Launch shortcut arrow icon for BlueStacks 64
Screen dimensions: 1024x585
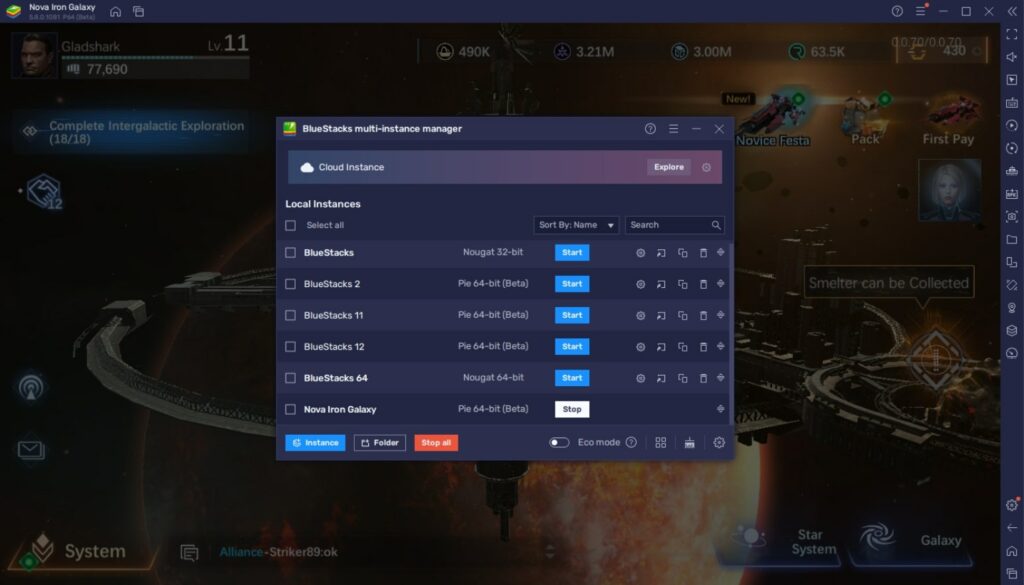pos(661,377)
